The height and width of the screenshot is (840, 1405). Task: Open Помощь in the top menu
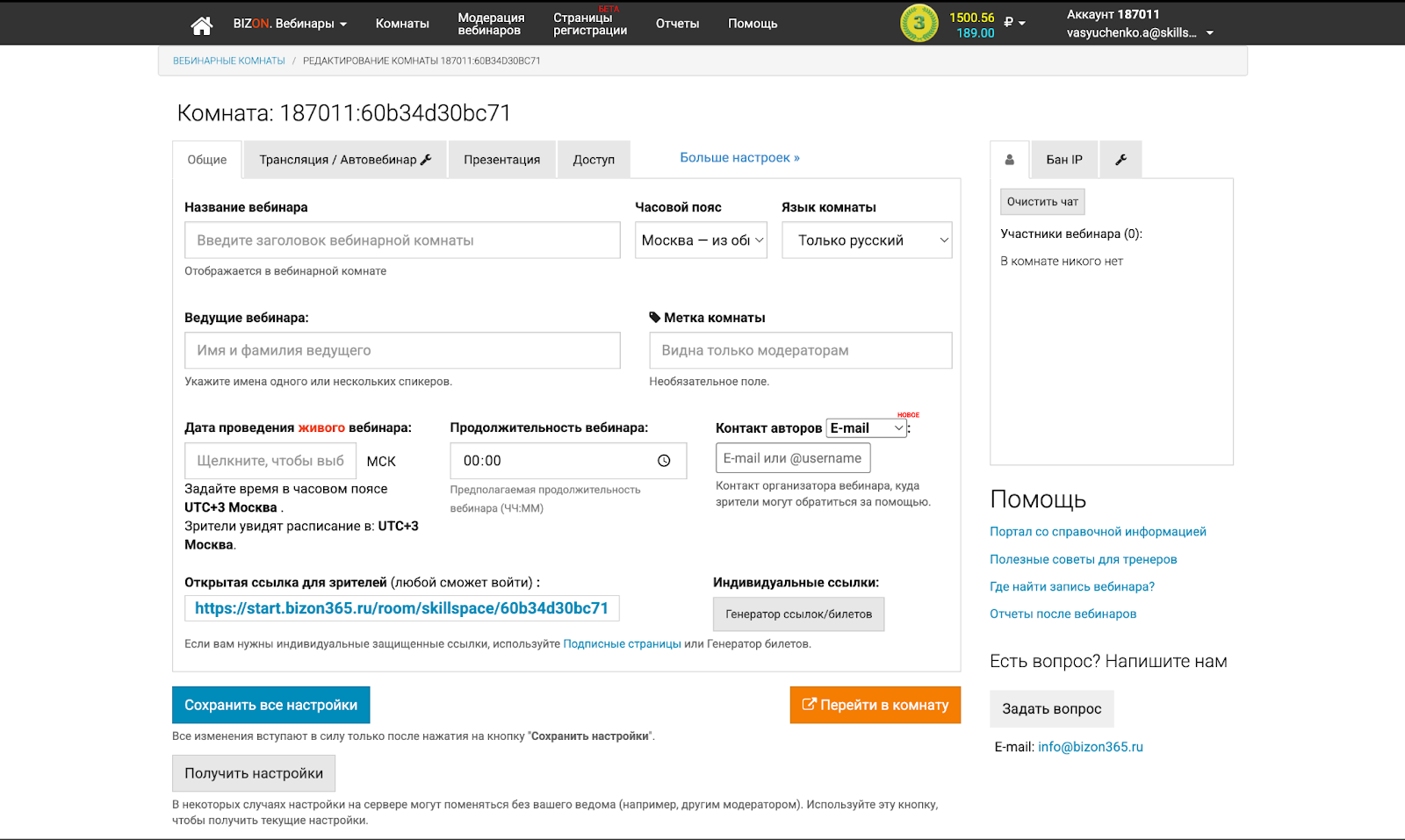[753, 24]
